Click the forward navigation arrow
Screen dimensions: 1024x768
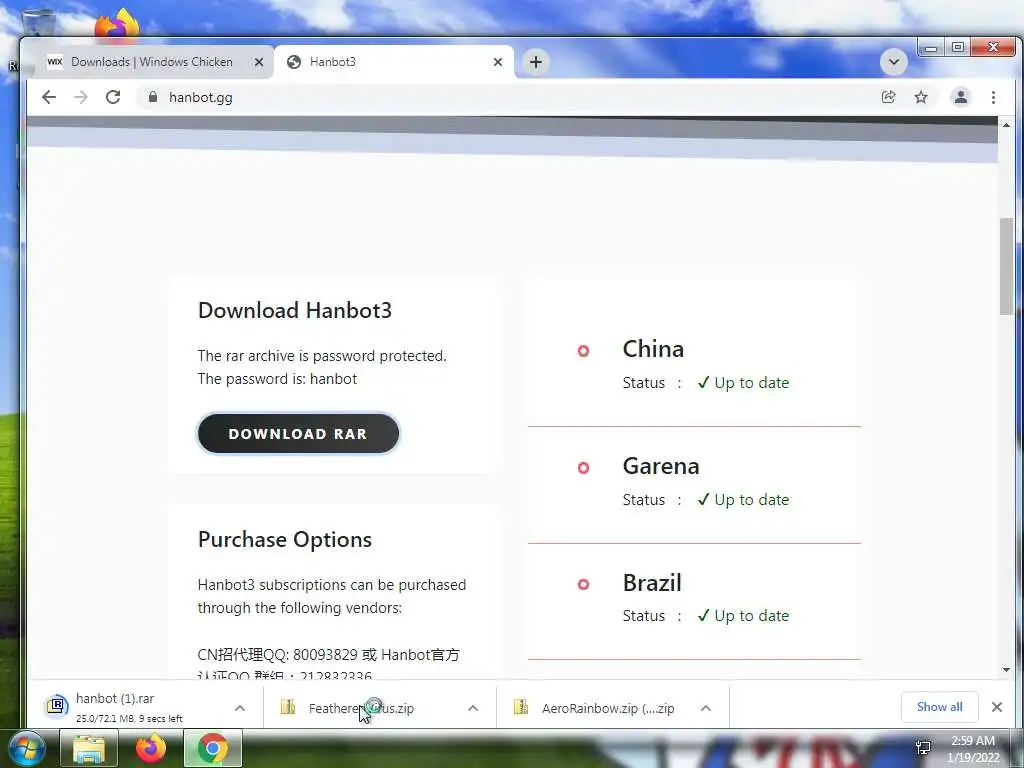[x=80, y=97]
